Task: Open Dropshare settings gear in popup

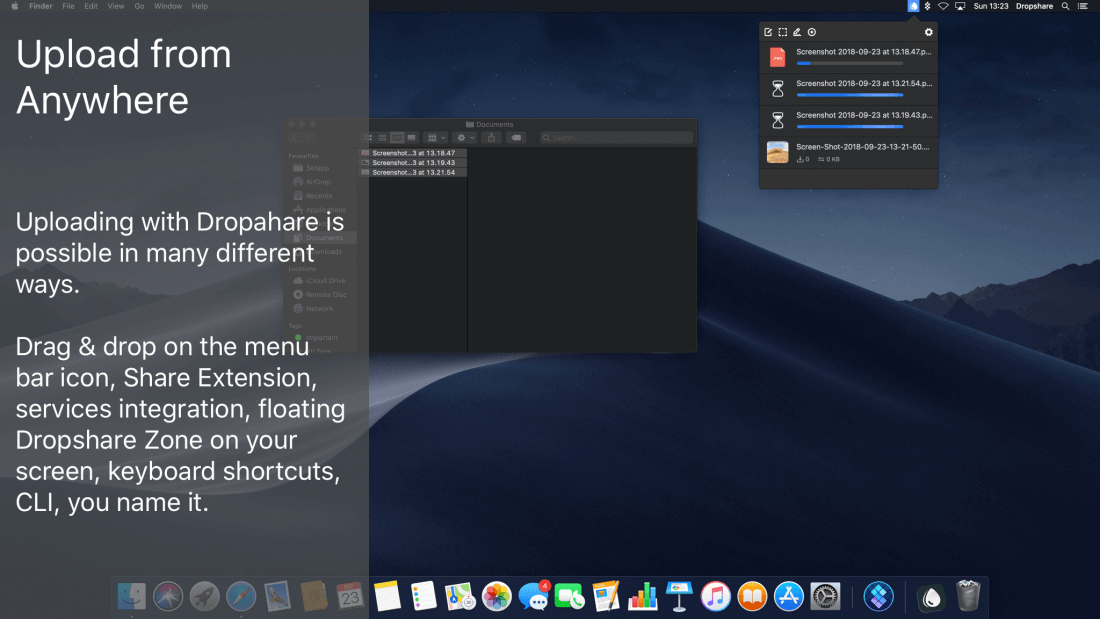Action: [929, 32]
